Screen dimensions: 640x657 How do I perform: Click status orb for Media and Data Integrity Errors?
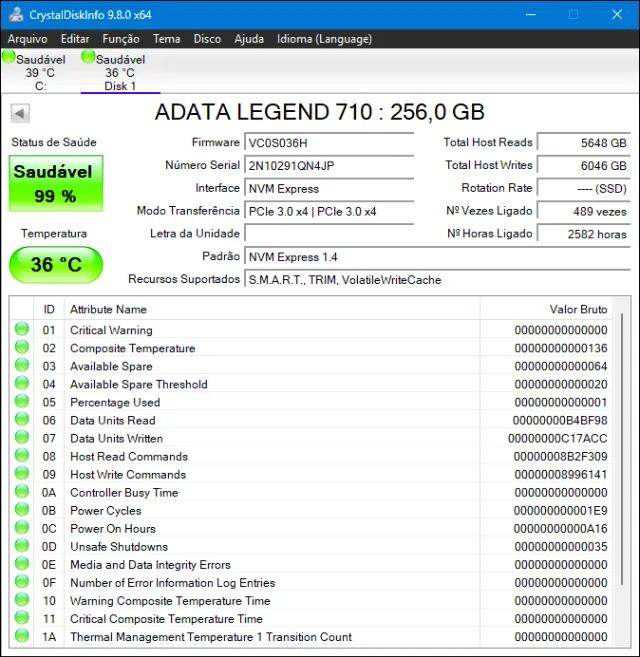coord(22,564)
